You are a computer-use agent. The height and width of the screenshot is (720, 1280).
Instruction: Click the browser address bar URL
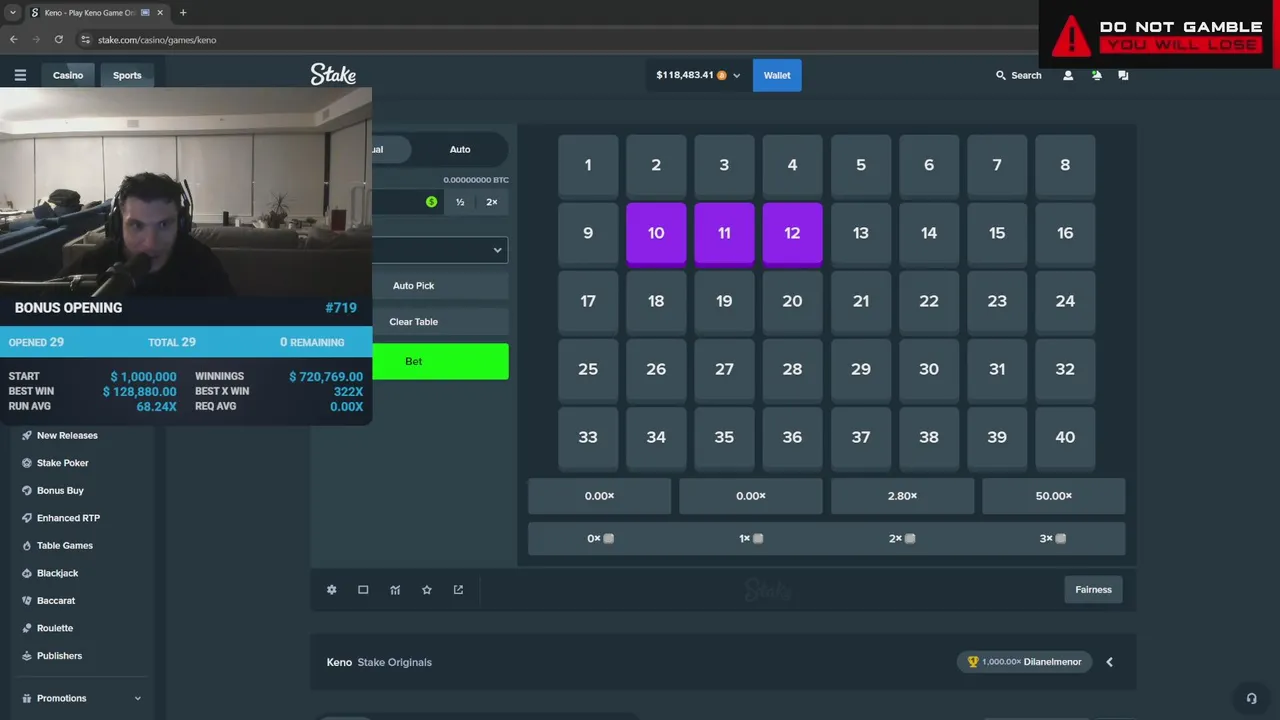[x=157, y=40]
